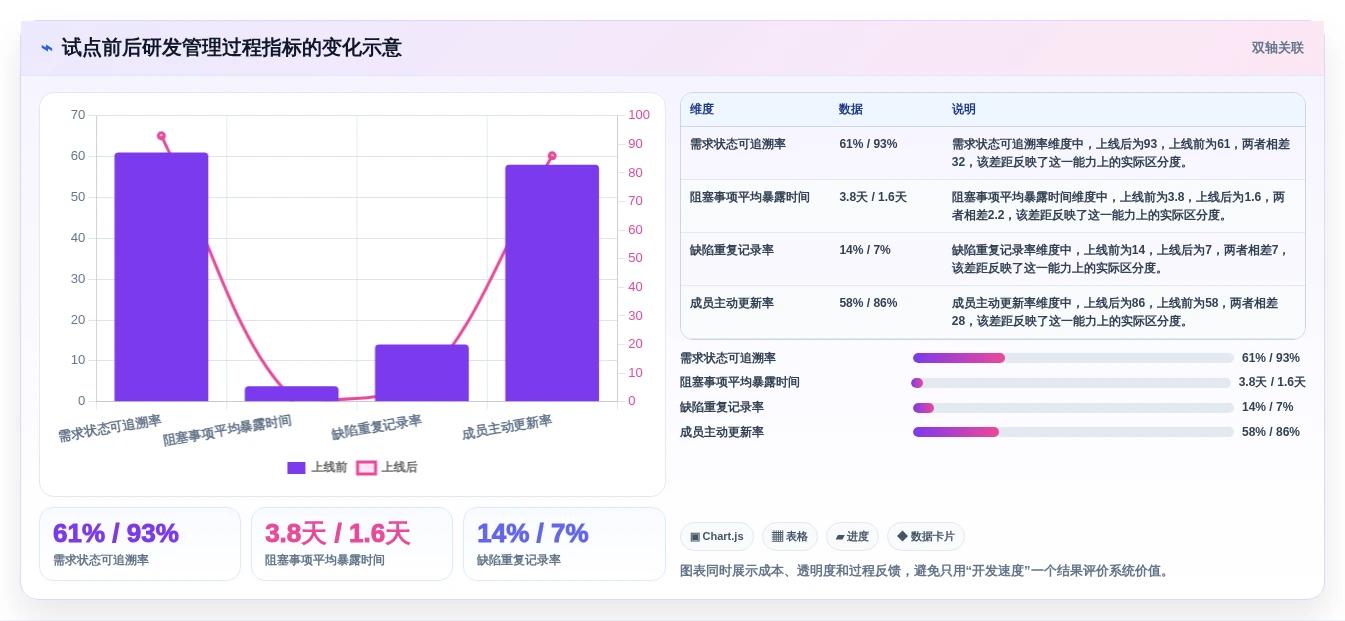Click the description for 缺陷重复记录率 row
Image resolution: width=1345 pixels, height=621 pixels.
tap(1120, 259)
